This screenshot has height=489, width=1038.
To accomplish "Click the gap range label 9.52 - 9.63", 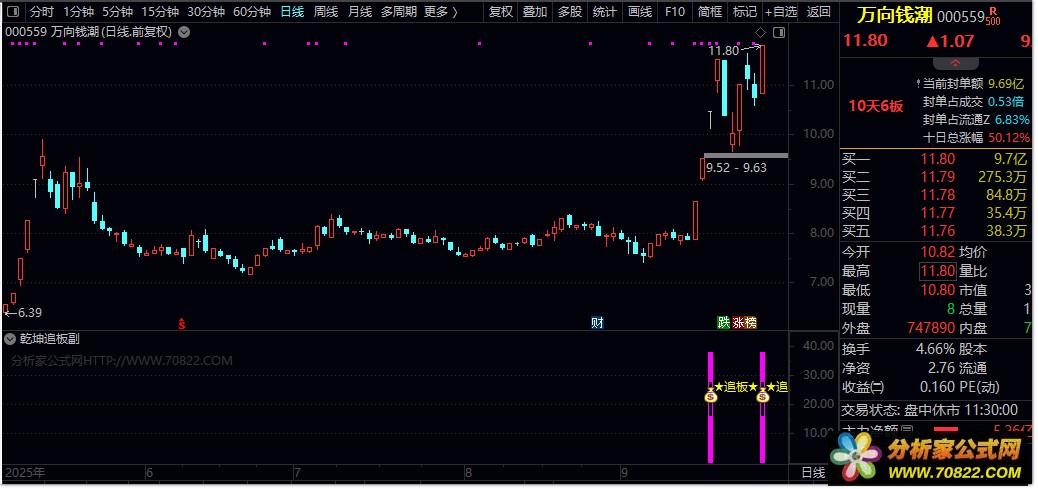I will 736,168.
